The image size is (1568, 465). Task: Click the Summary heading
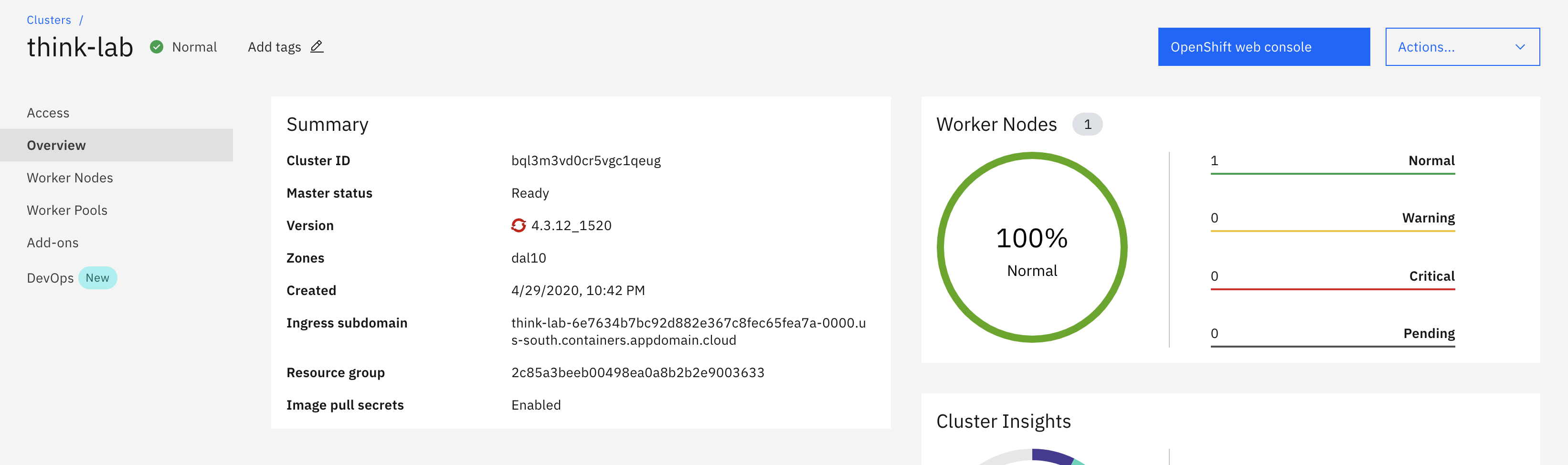pyautogui.click(x=327, y=124)
